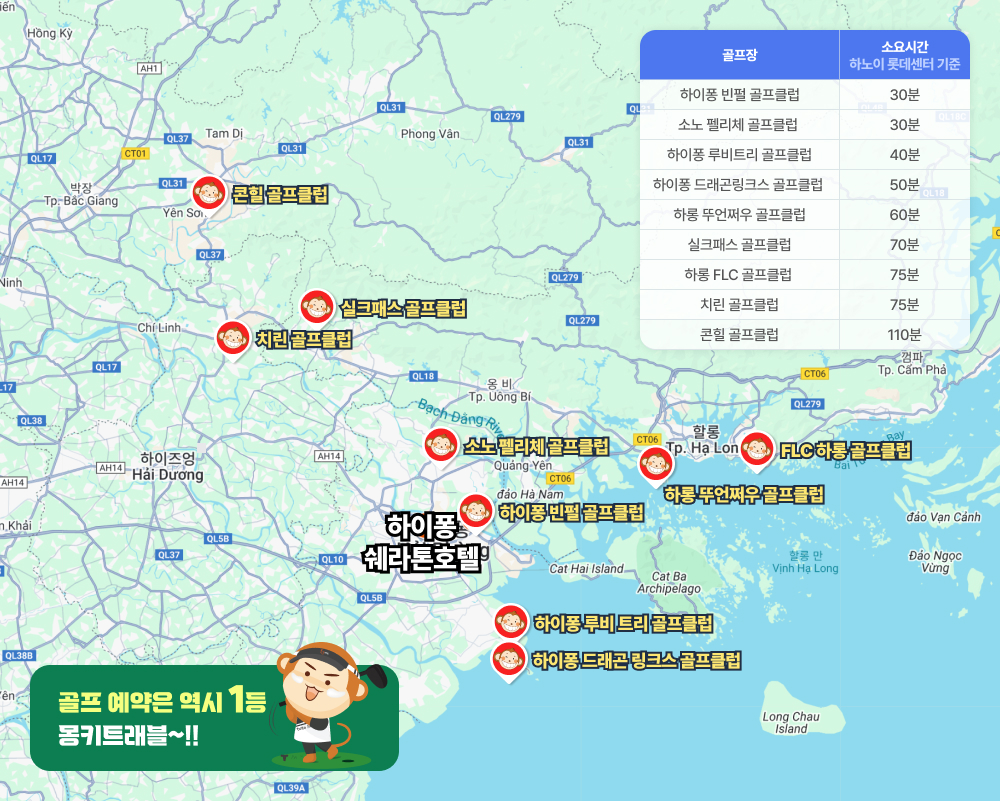Image resolution: width=1000 pixels, height=801 pixels.
Task: Open the FLC 하롱 골프클럽 map marker
Action: click(758, 450)
